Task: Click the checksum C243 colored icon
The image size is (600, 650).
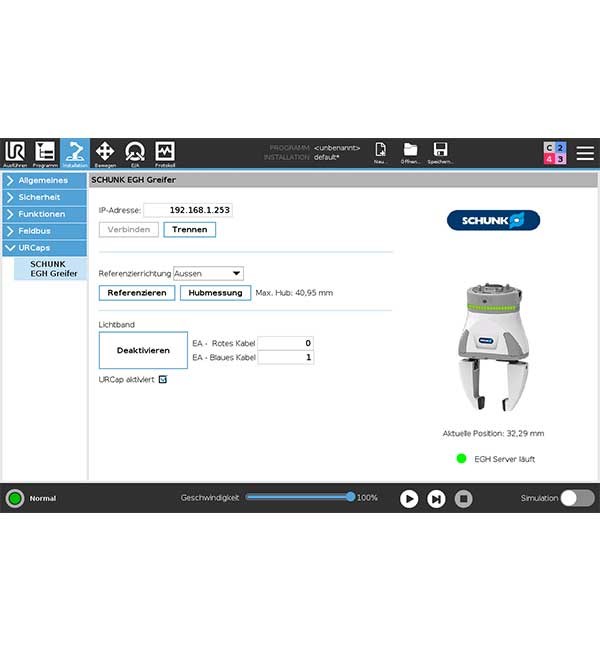Action: point(554,153)
